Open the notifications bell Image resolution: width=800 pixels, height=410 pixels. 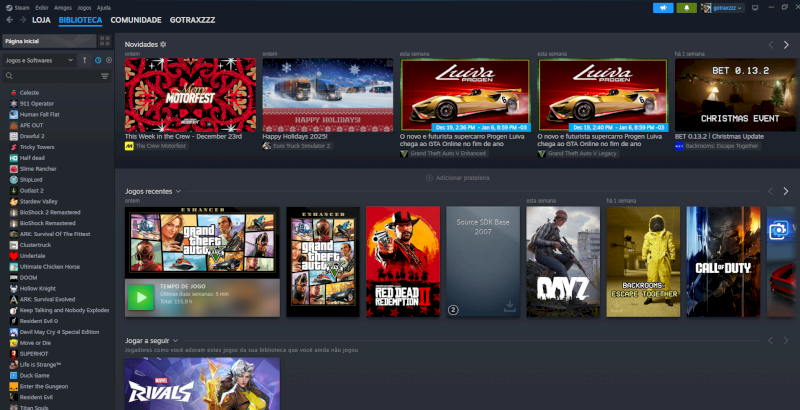(x=686, y=8)
